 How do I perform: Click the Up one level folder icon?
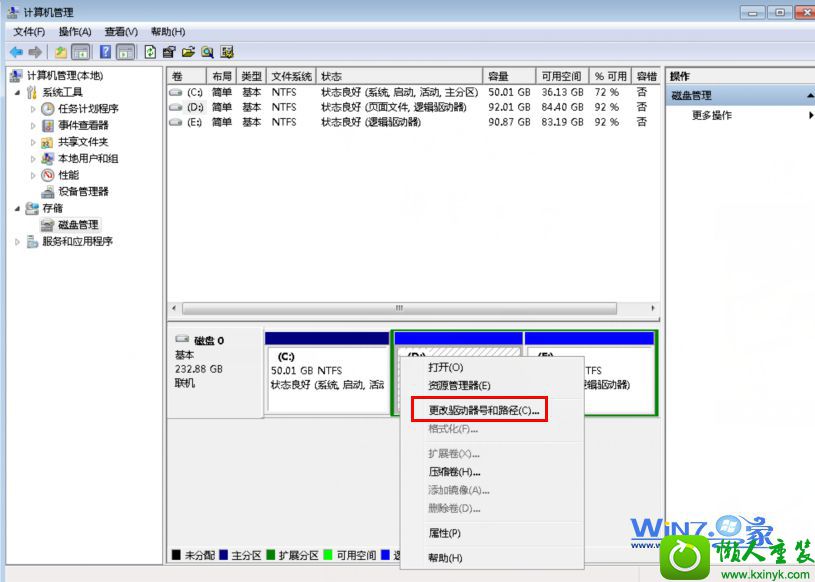point(61,52)
